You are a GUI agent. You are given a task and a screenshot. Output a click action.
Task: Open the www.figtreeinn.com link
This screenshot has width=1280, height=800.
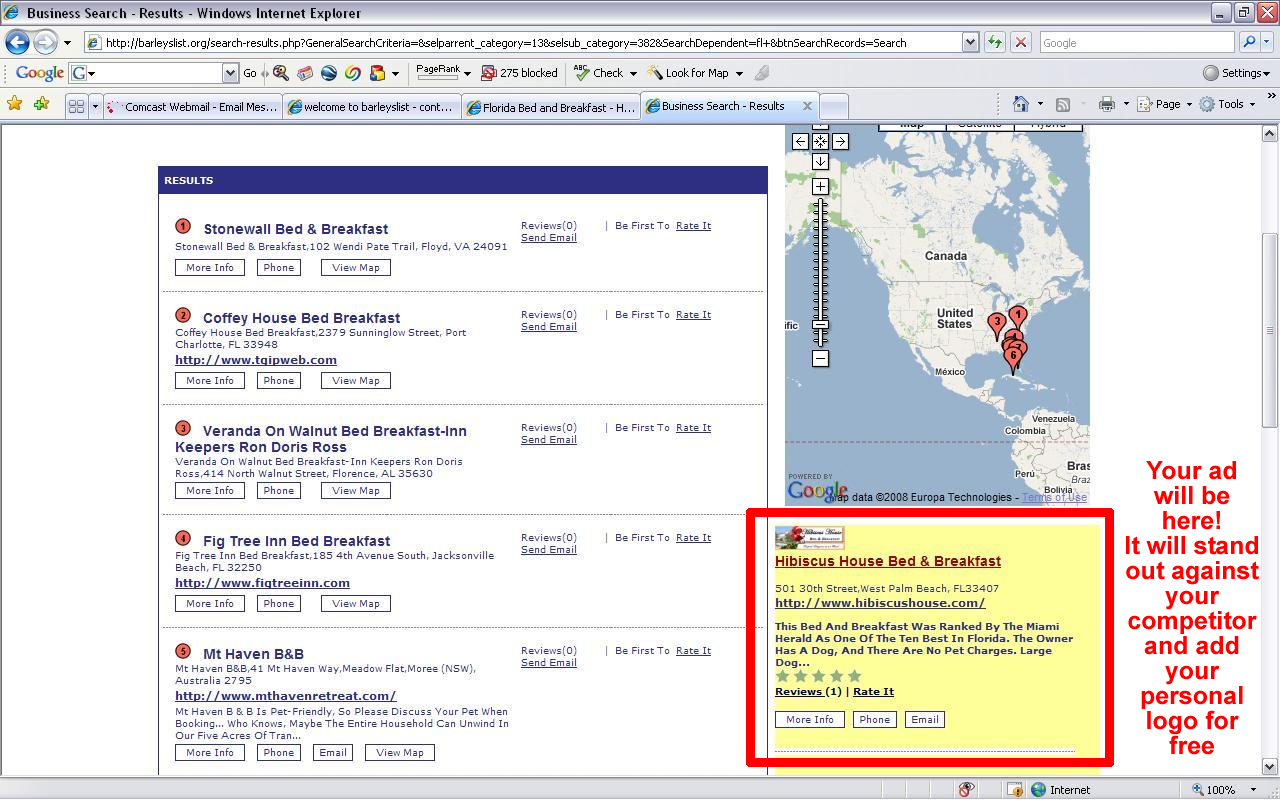click(x=262, y=583)
